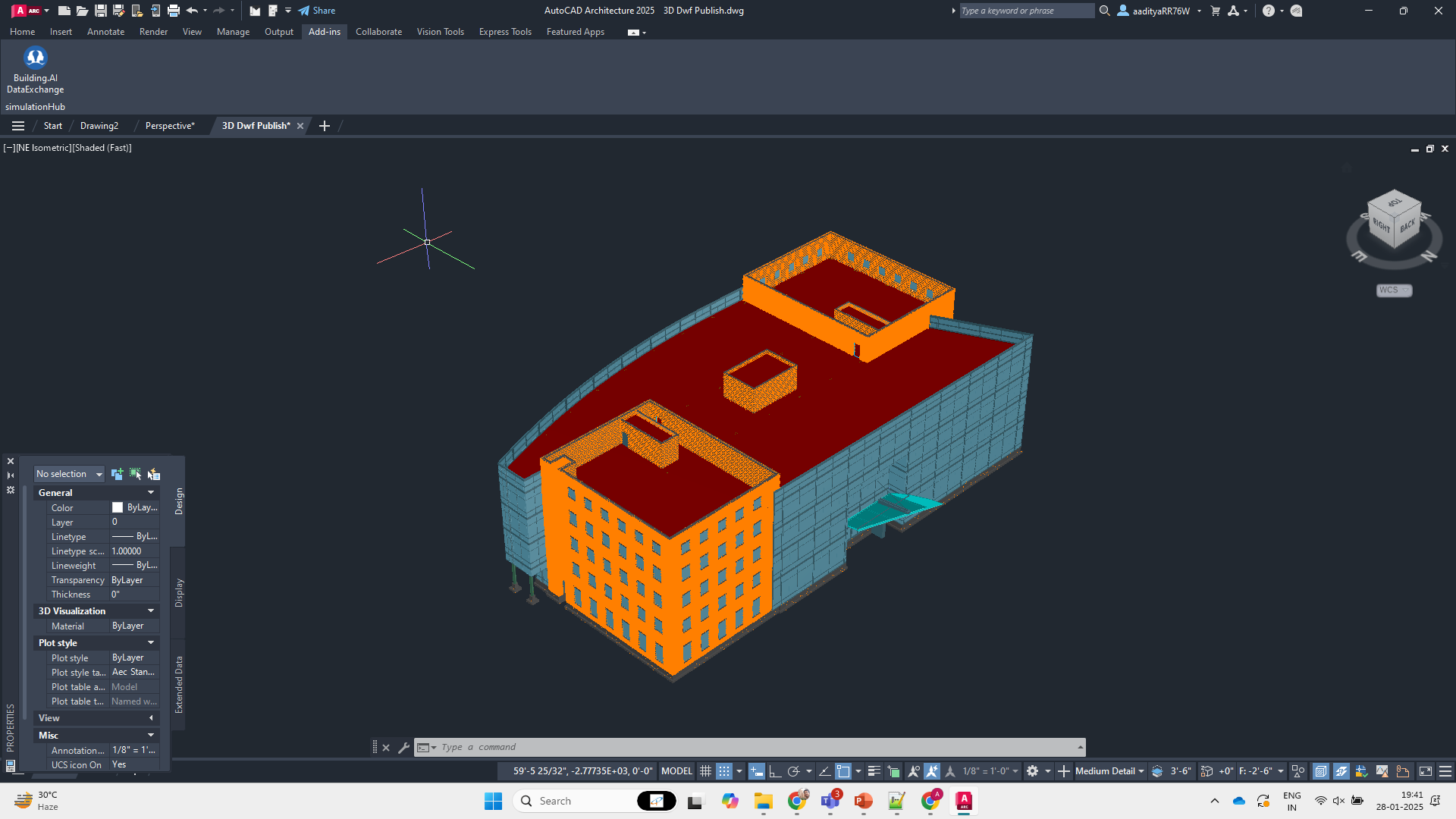Toggle the drawing grid display in status bar
The width and height of the screenshot is (1456, 819).
pos(705,771)
